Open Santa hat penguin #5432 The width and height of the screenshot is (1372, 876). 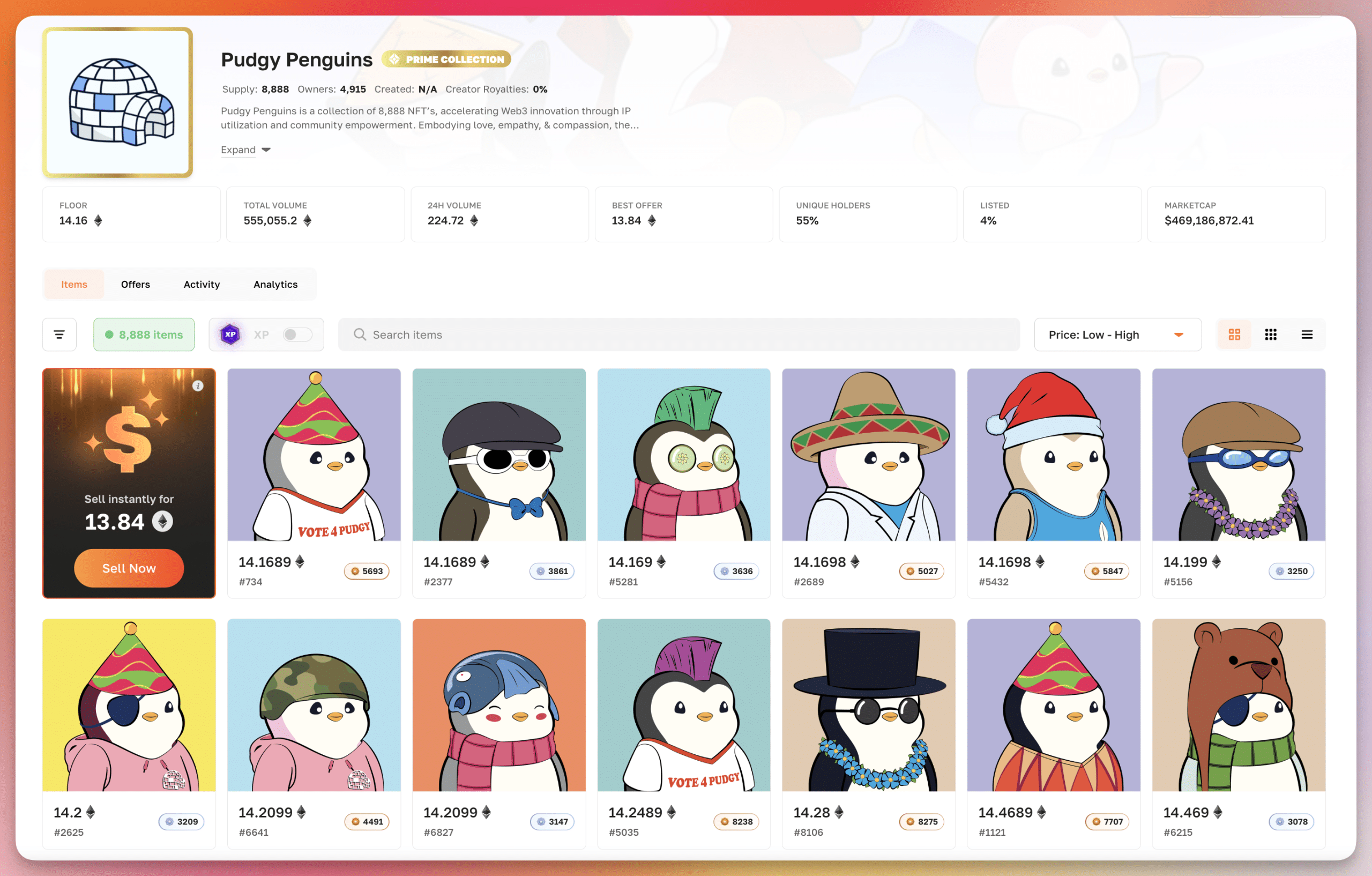[x=1054, y=455]
